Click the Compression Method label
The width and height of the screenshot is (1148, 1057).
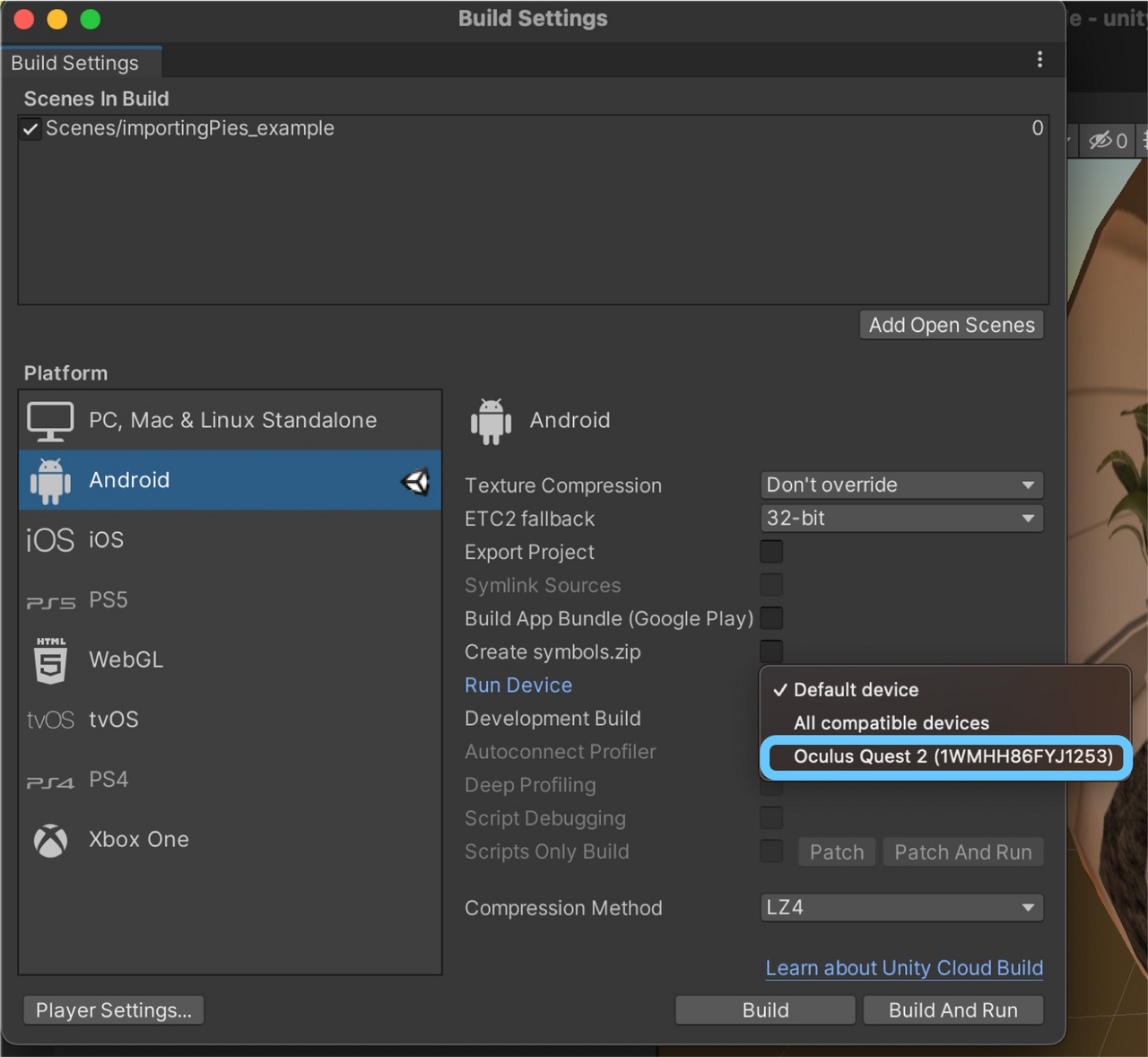click(563, 908)
